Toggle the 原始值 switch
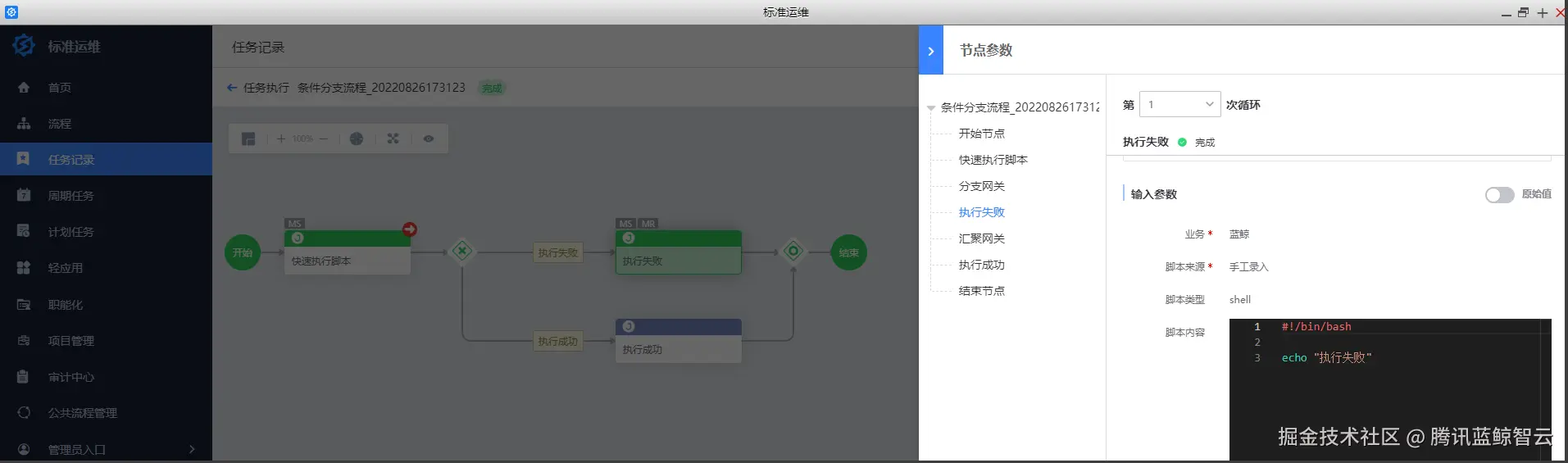 point(1499,194)
